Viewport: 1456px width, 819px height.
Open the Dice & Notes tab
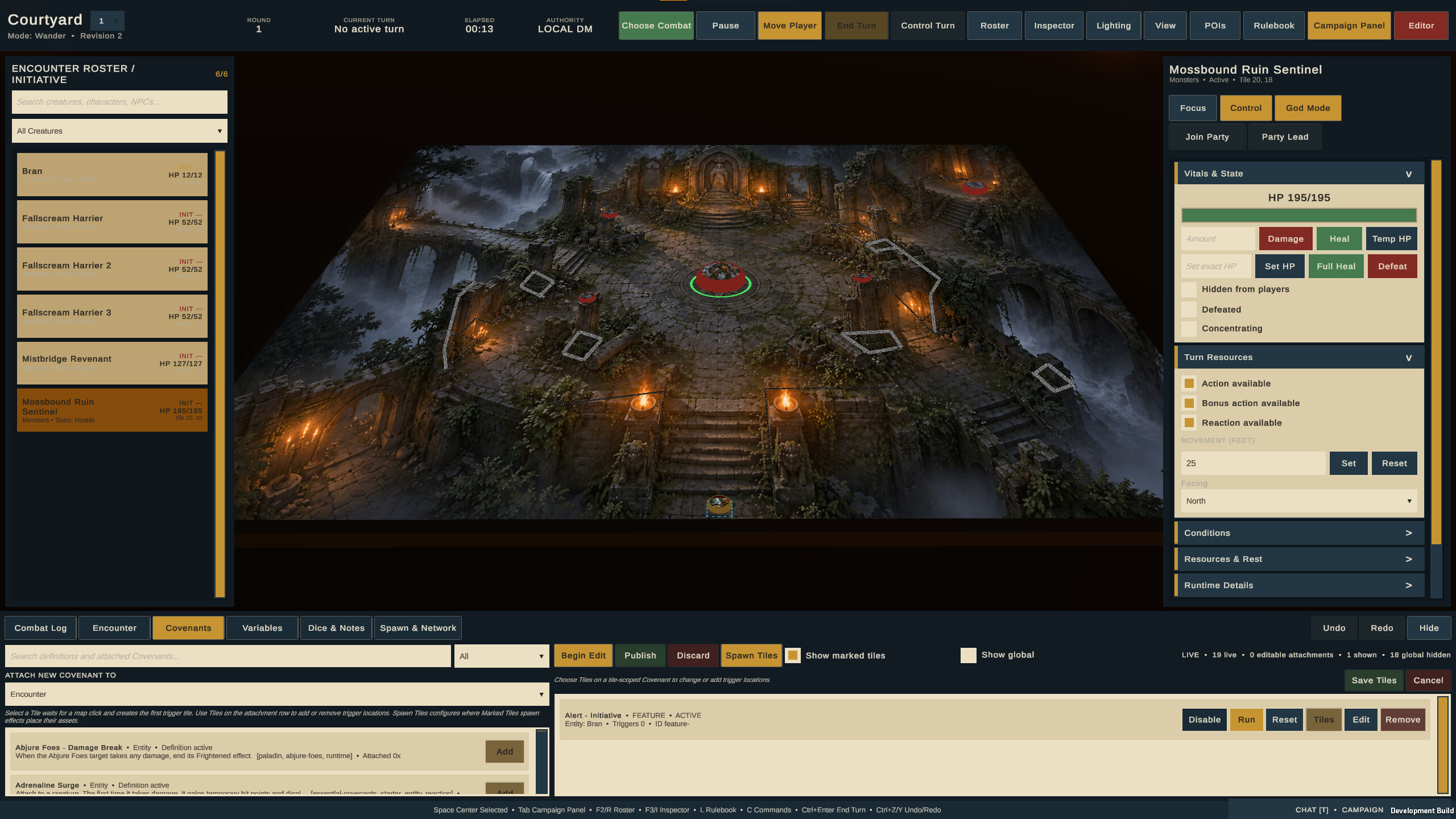click(336, 628)
